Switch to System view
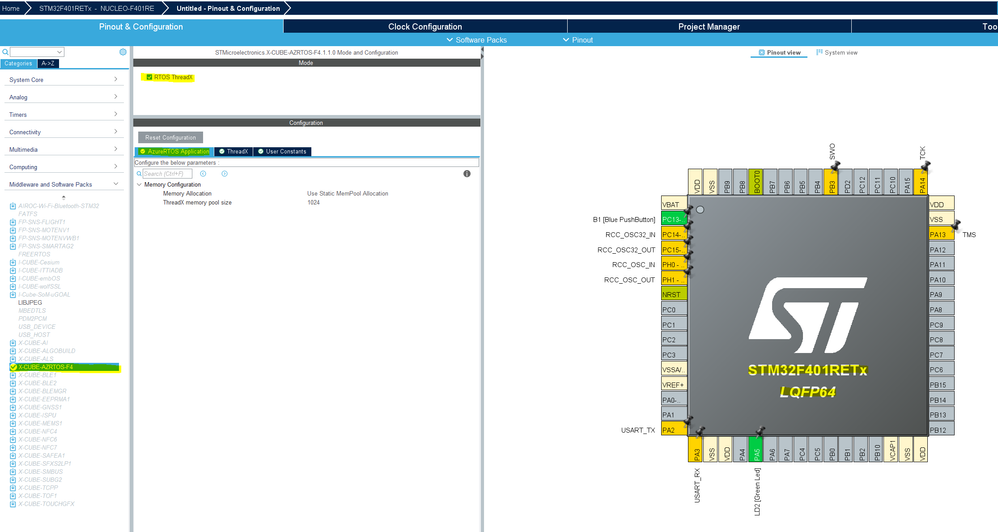 [837, 53]
